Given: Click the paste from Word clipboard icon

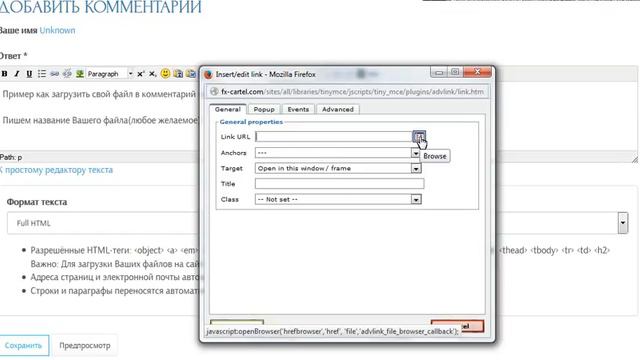Looking at the screenshot, I should click(x=191, y=74).
